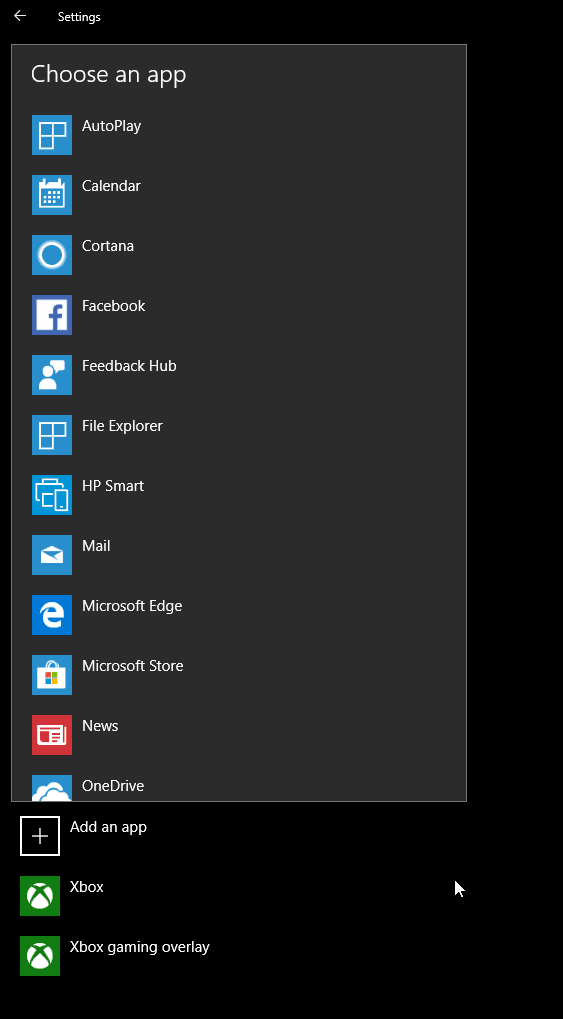Click the Mail envelope icon

coord(52,555)
